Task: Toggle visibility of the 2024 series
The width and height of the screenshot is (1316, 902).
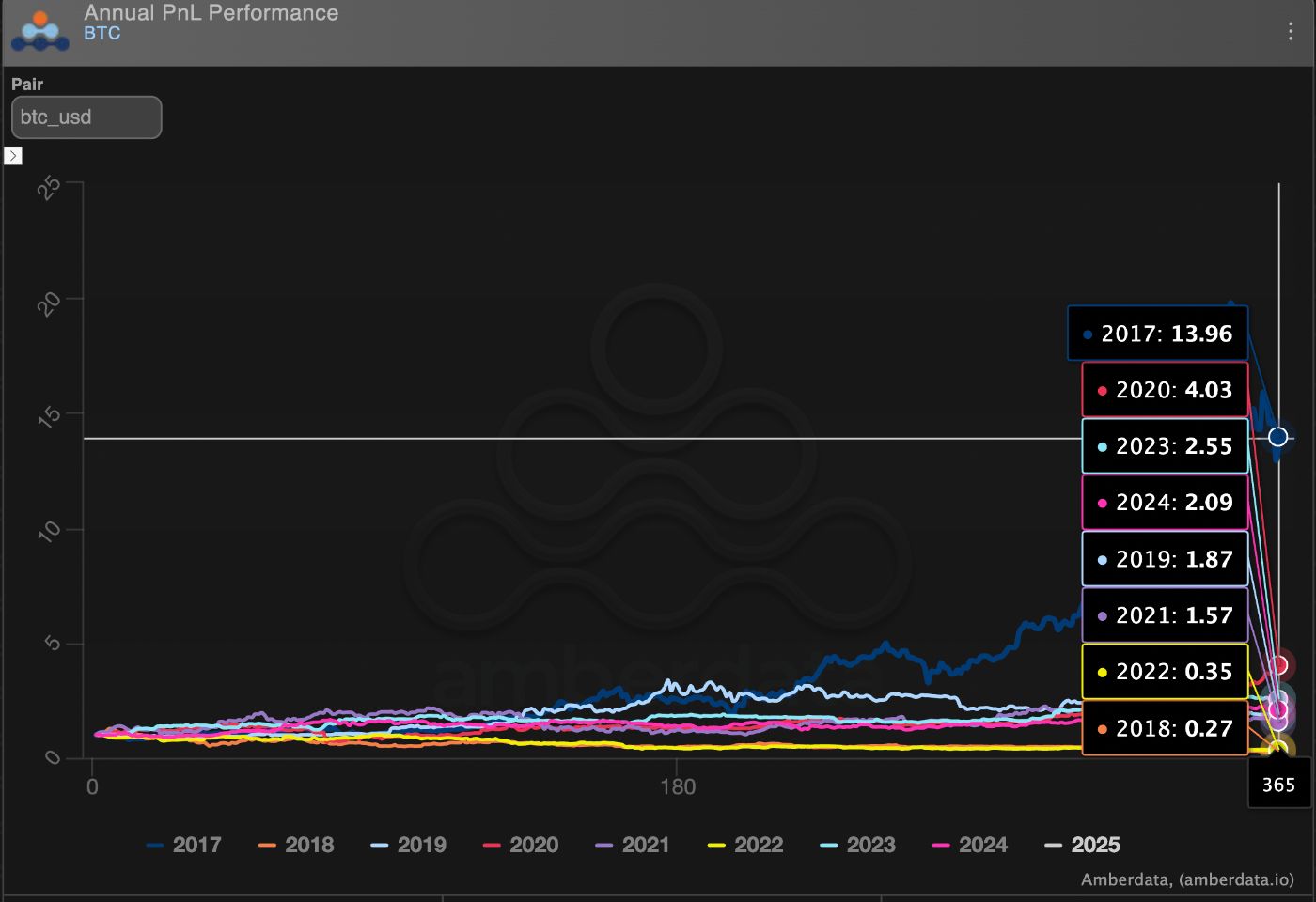Action: [982, 845]
